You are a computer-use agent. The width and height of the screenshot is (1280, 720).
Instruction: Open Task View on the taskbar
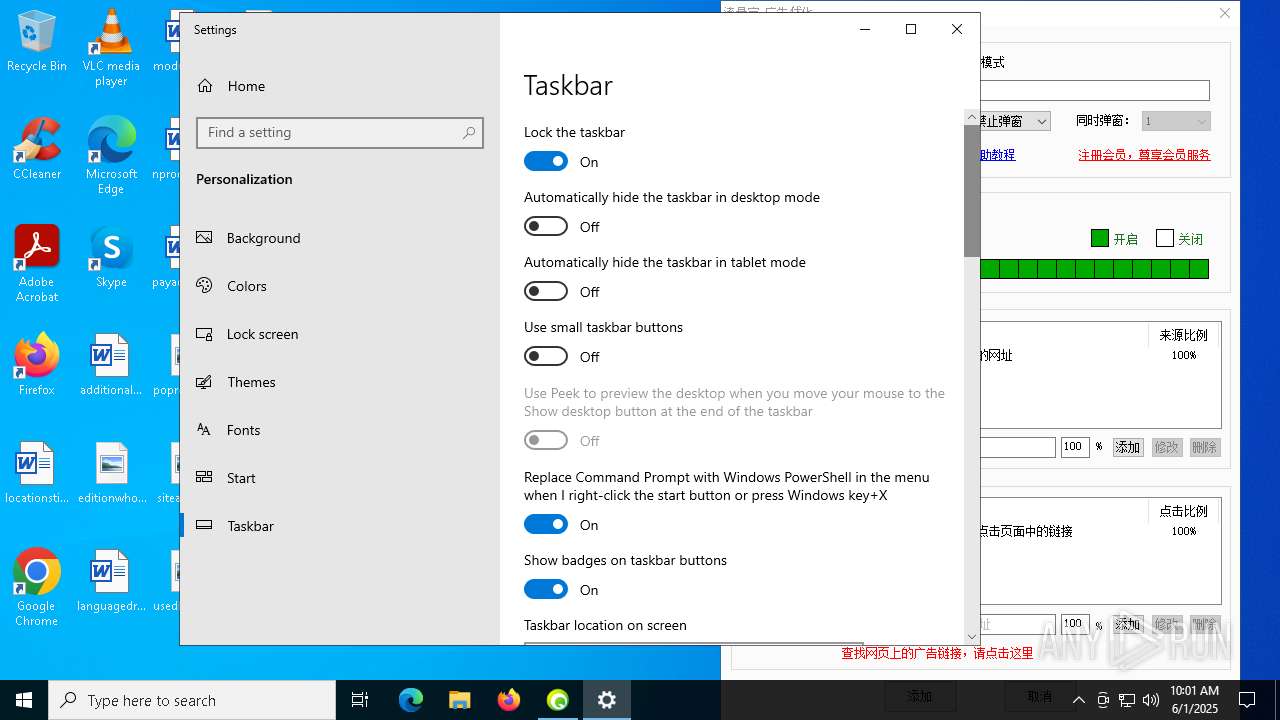pyautogui.click(x=360, y=700)
